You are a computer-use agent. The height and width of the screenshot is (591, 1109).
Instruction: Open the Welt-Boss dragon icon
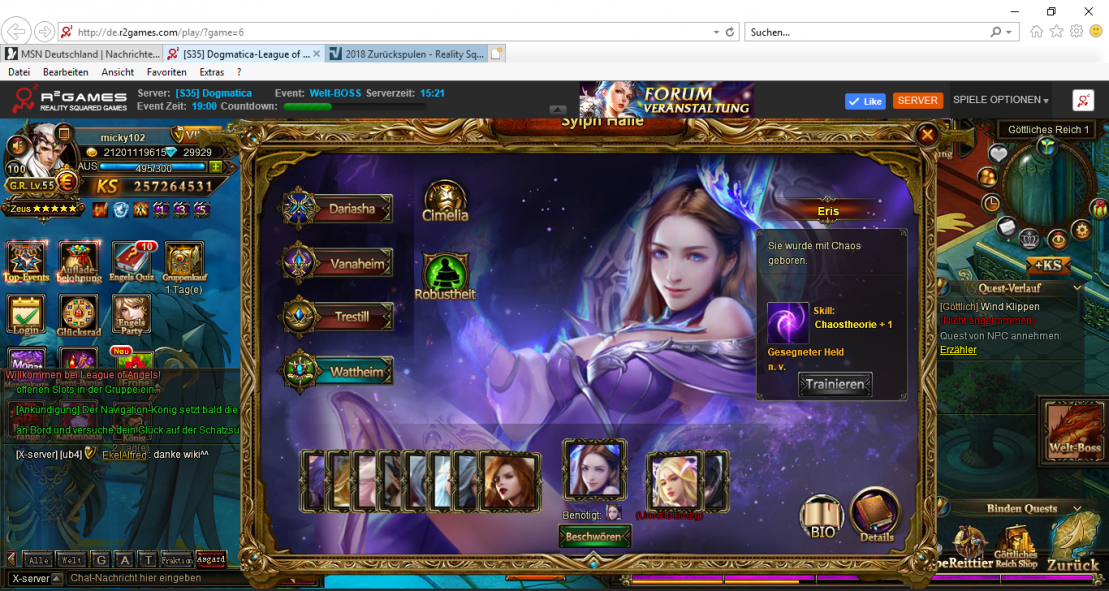click(x=1074, y=430)
